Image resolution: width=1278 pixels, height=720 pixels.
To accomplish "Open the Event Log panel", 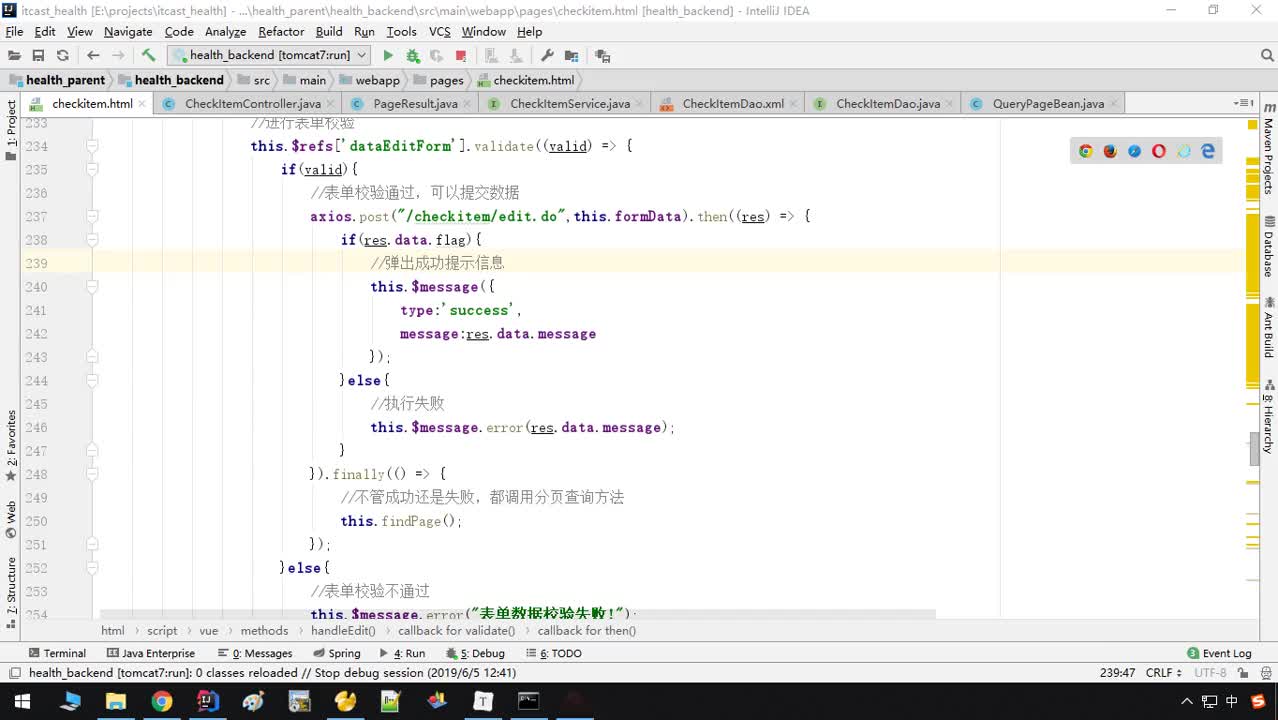I will pyautogui.click(x=1219, y=653).
